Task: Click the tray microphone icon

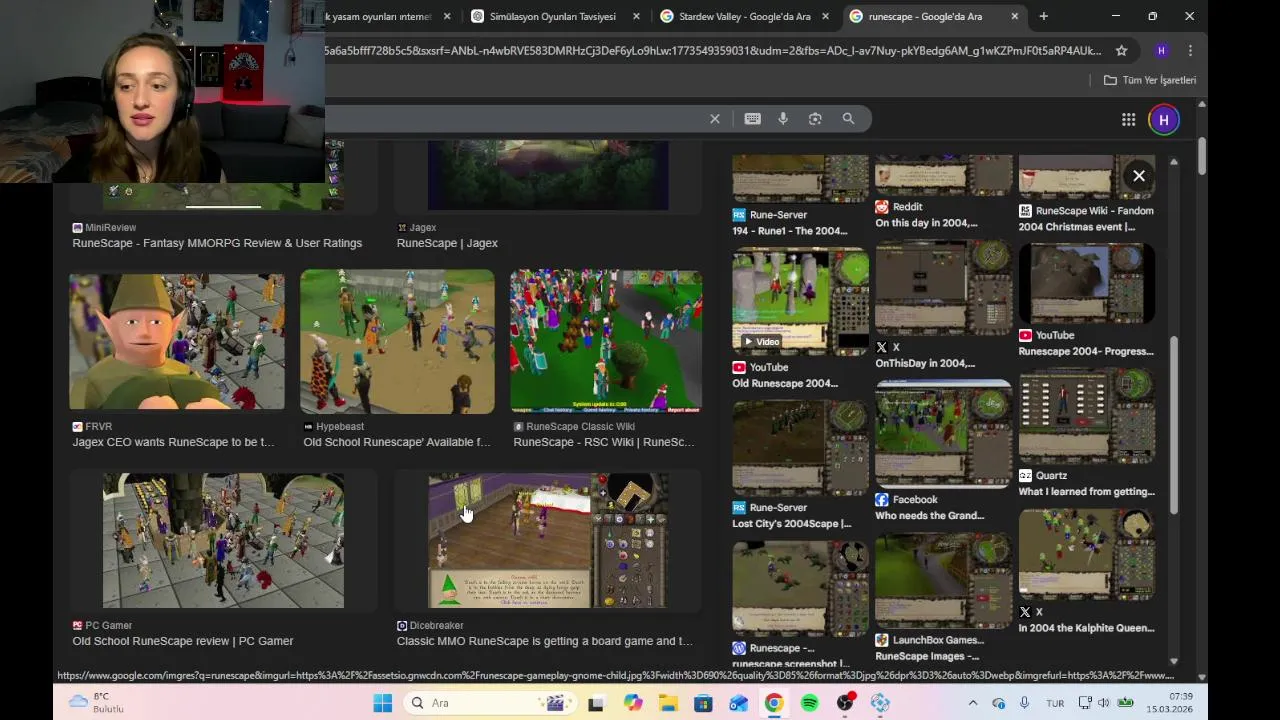Action: point(1024,703)
